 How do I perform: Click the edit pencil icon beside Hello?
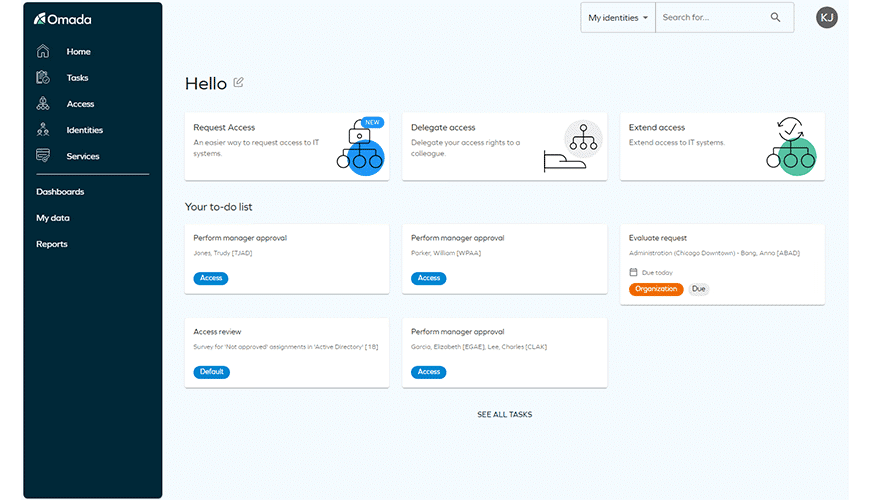tap(238, 83)
